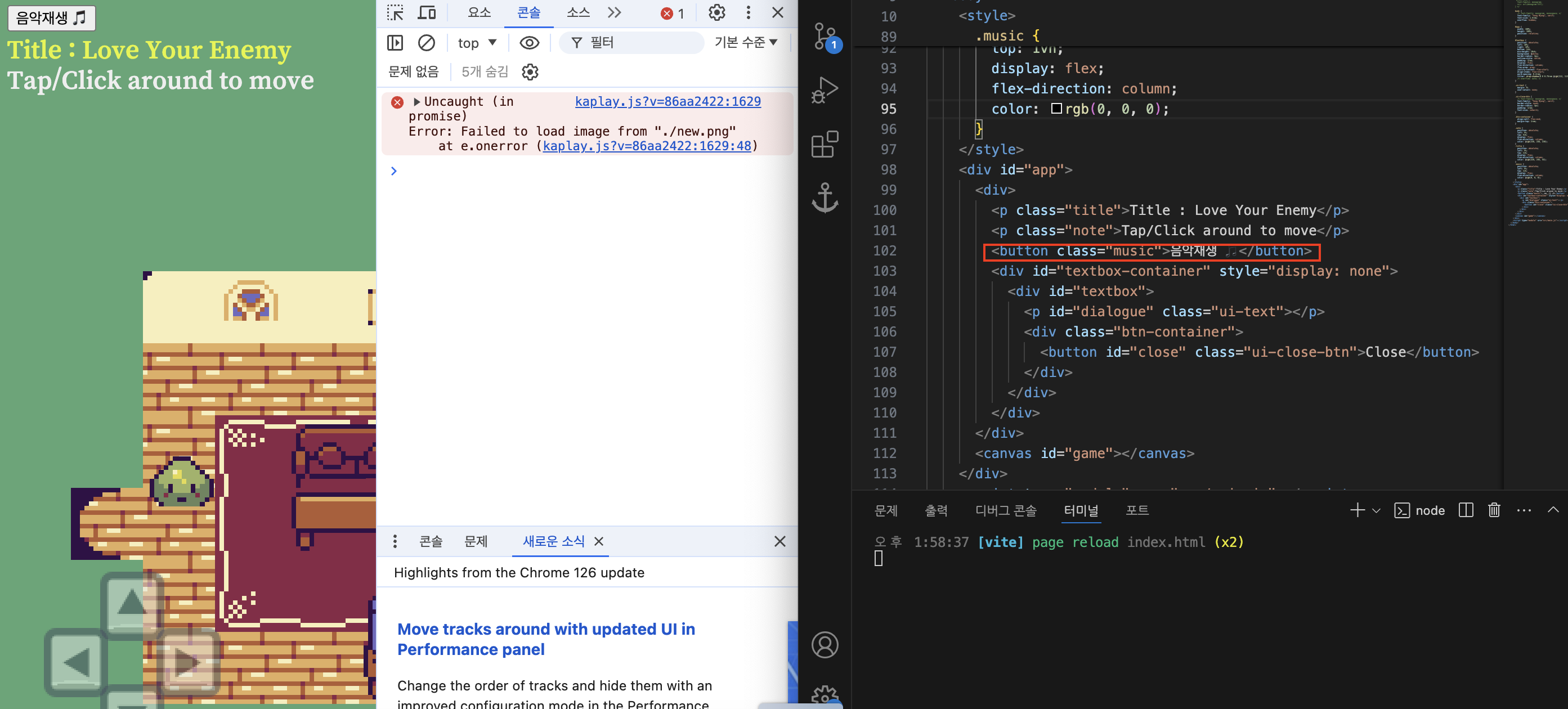Open the DevTools settings gear
Image resolution: width=1568 pixels, height=709 pixels.
pyautogui.click(x=716, y=13)
